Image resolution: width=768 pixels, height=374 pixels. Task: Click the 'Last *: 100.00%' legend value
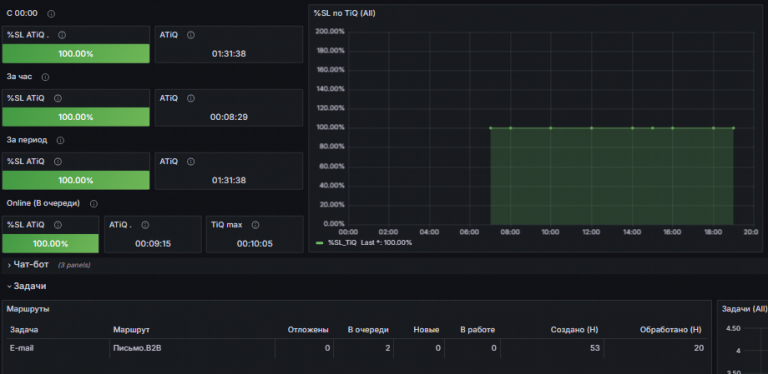[x=386, y=243]
